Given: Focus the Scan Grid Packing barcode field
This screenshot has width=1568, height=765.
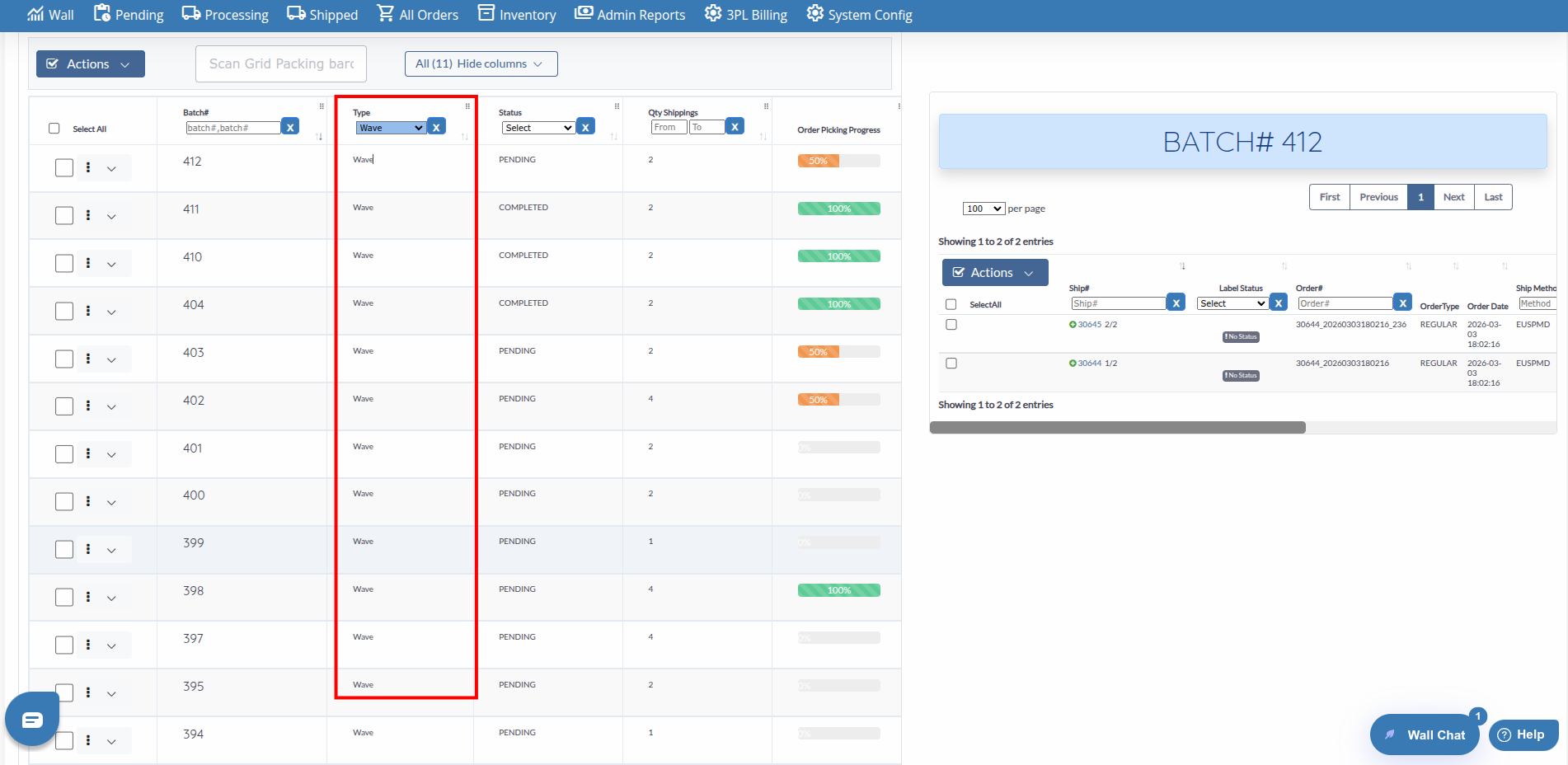Looking at the screenshot, I should click(x=281, y=63).
